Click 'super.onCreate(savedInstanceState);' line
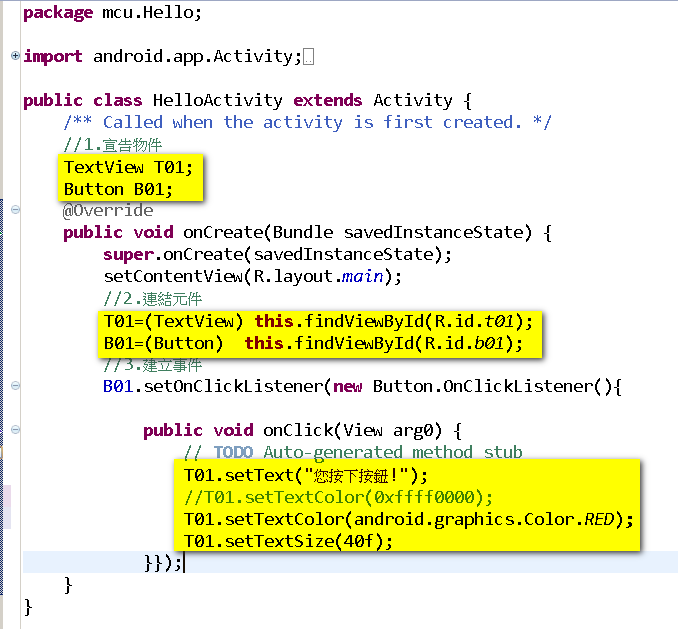 pos(278,254)
